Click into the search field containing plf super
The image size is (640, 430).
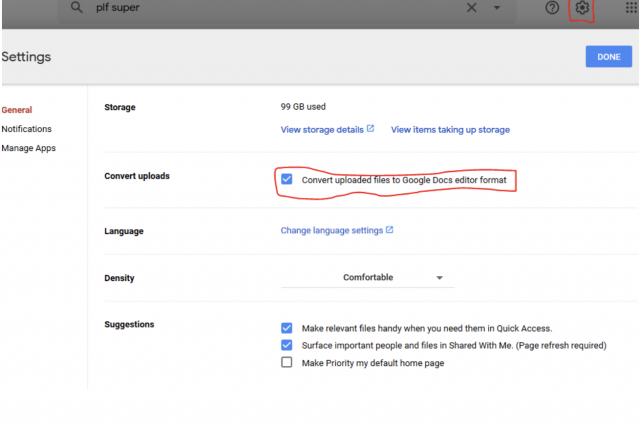[x=278, y=7]
